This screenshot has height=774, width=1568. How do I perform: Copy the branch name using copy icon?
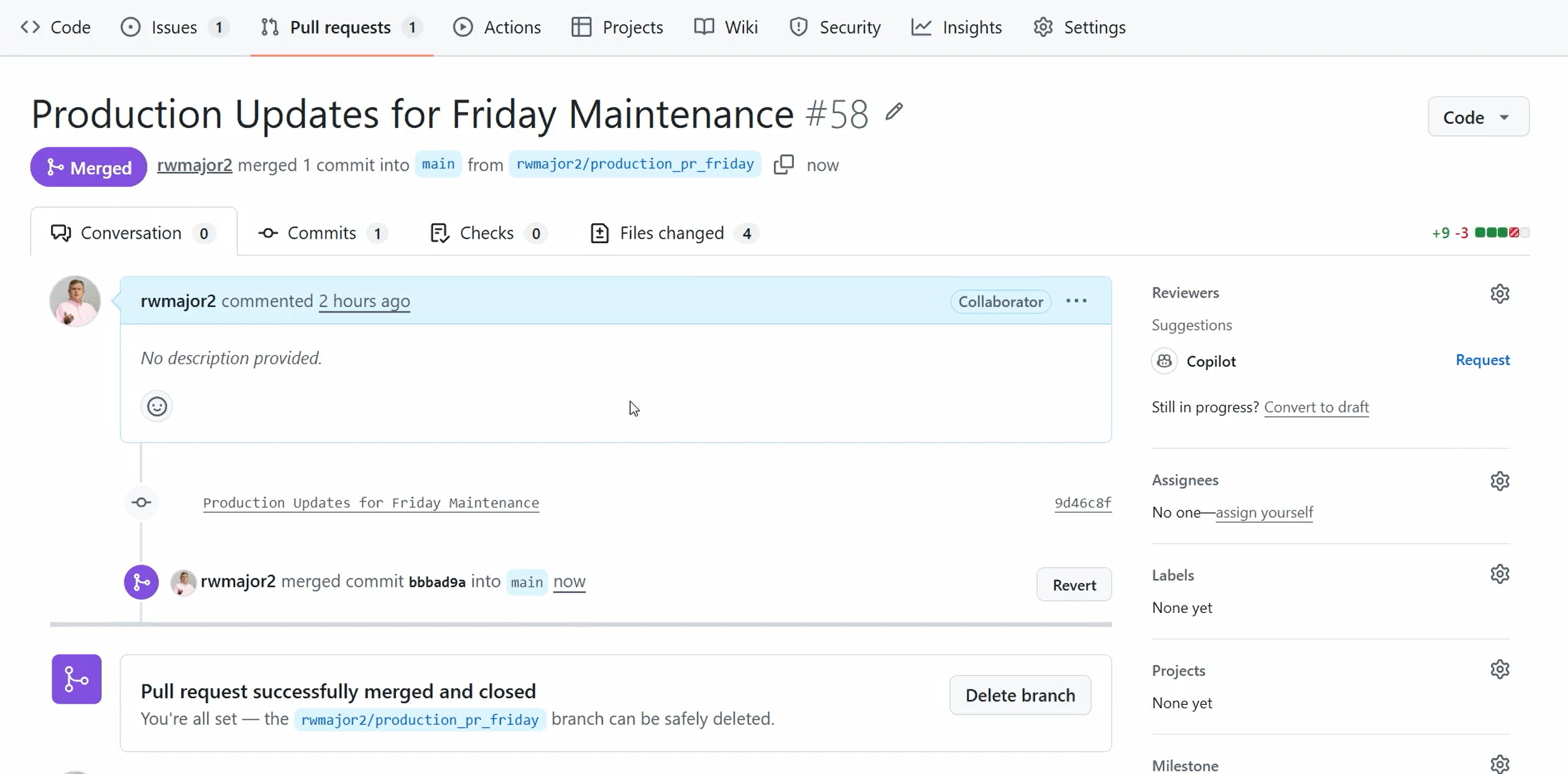783,164
